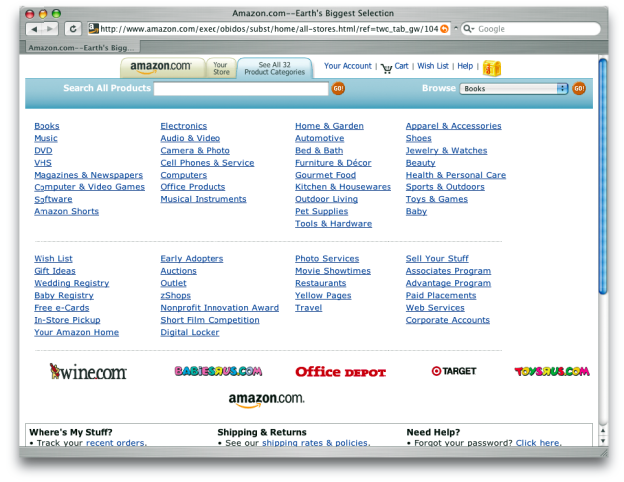Open the DVD category link
This screenshot has height=482, width=624.
(43, 151)
